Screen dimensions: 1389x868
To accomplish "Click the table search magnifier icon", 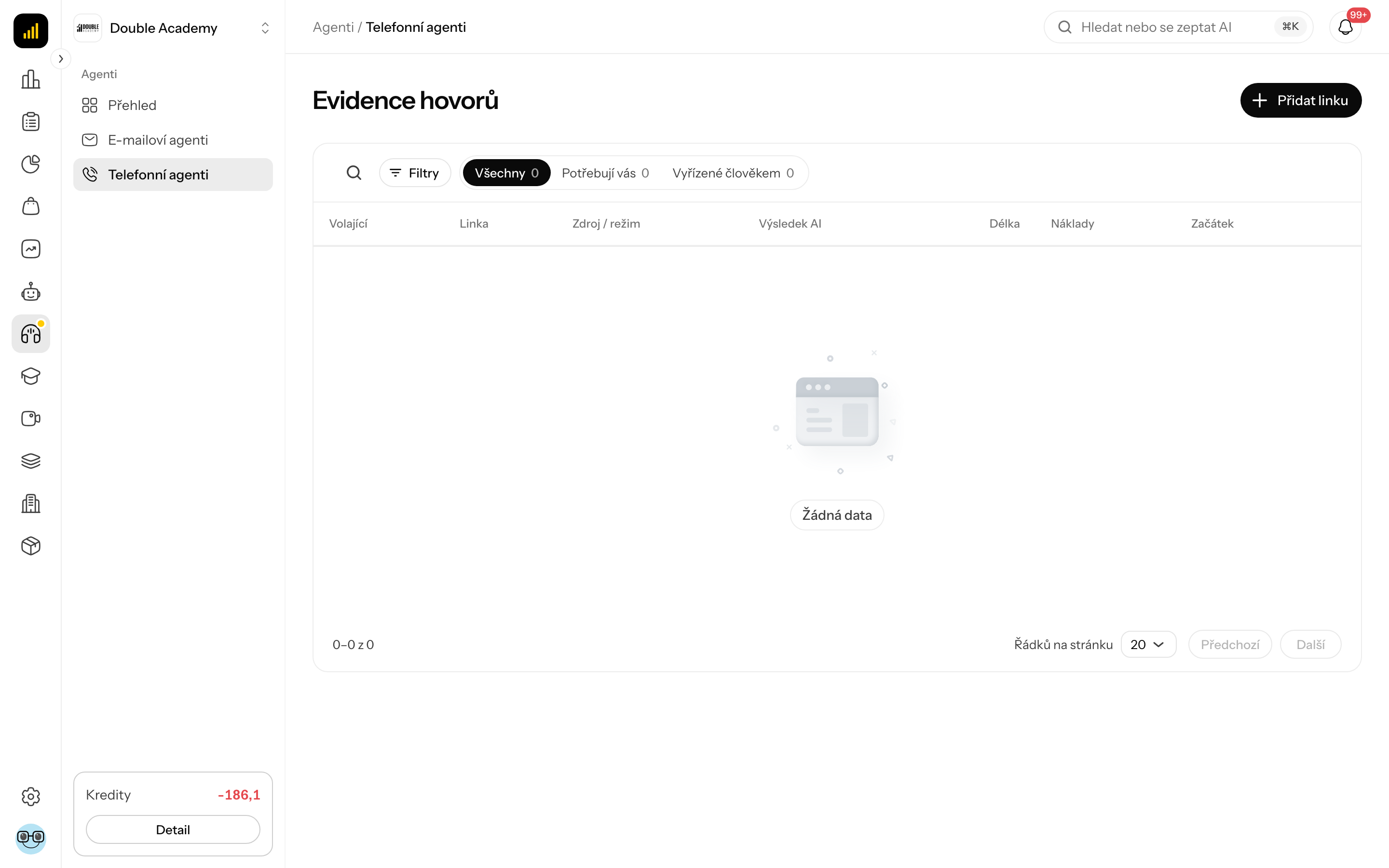I will coord(354,173).
